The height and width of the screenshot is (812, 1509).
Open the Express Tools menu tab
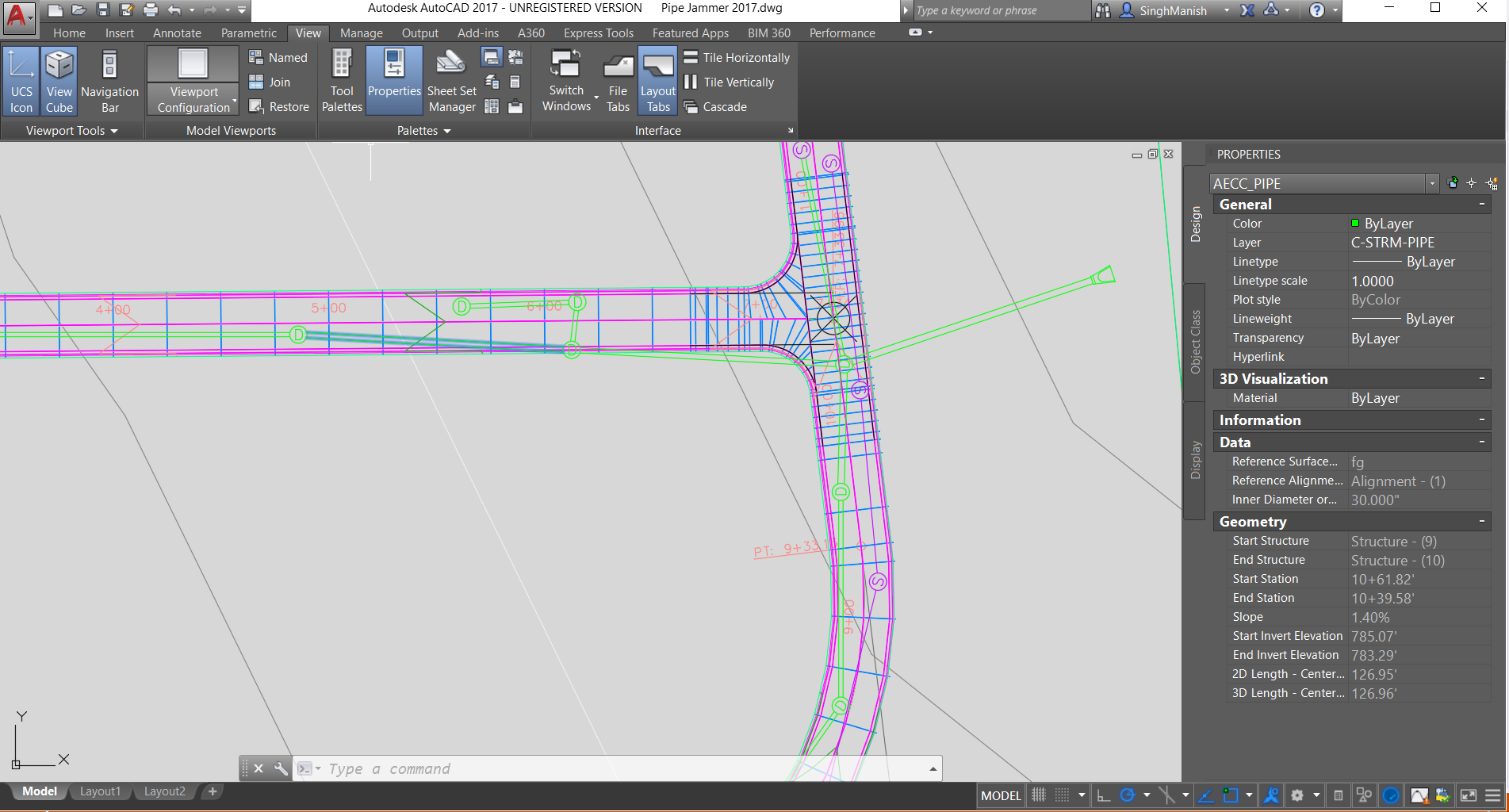[x=598, y=33]
